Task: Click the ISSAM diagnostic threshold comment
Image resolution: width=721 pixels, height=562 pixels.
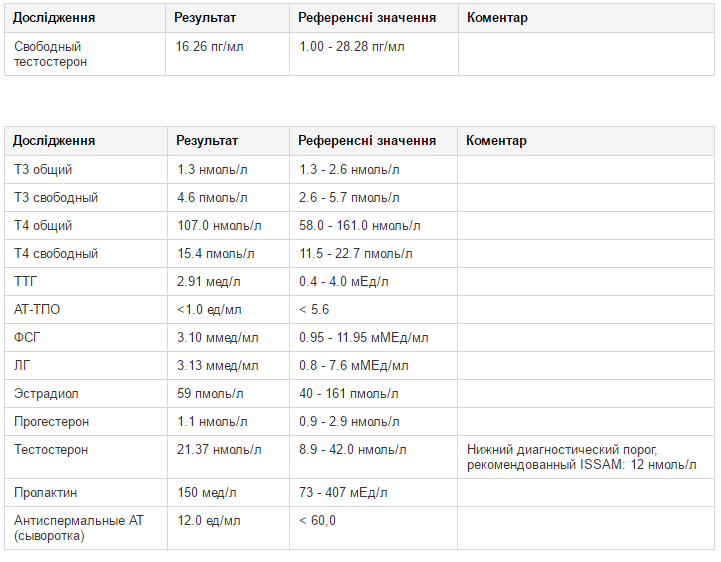Action: (581, 457)
